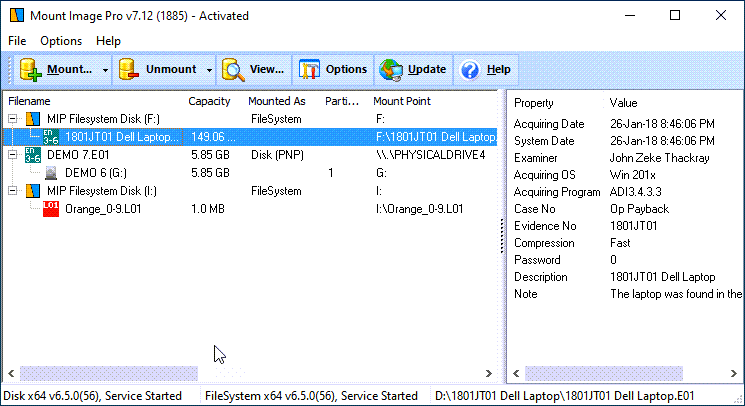745x406 pixels.
Task: Click the Help question mark icon
Action: pos(469,70)
